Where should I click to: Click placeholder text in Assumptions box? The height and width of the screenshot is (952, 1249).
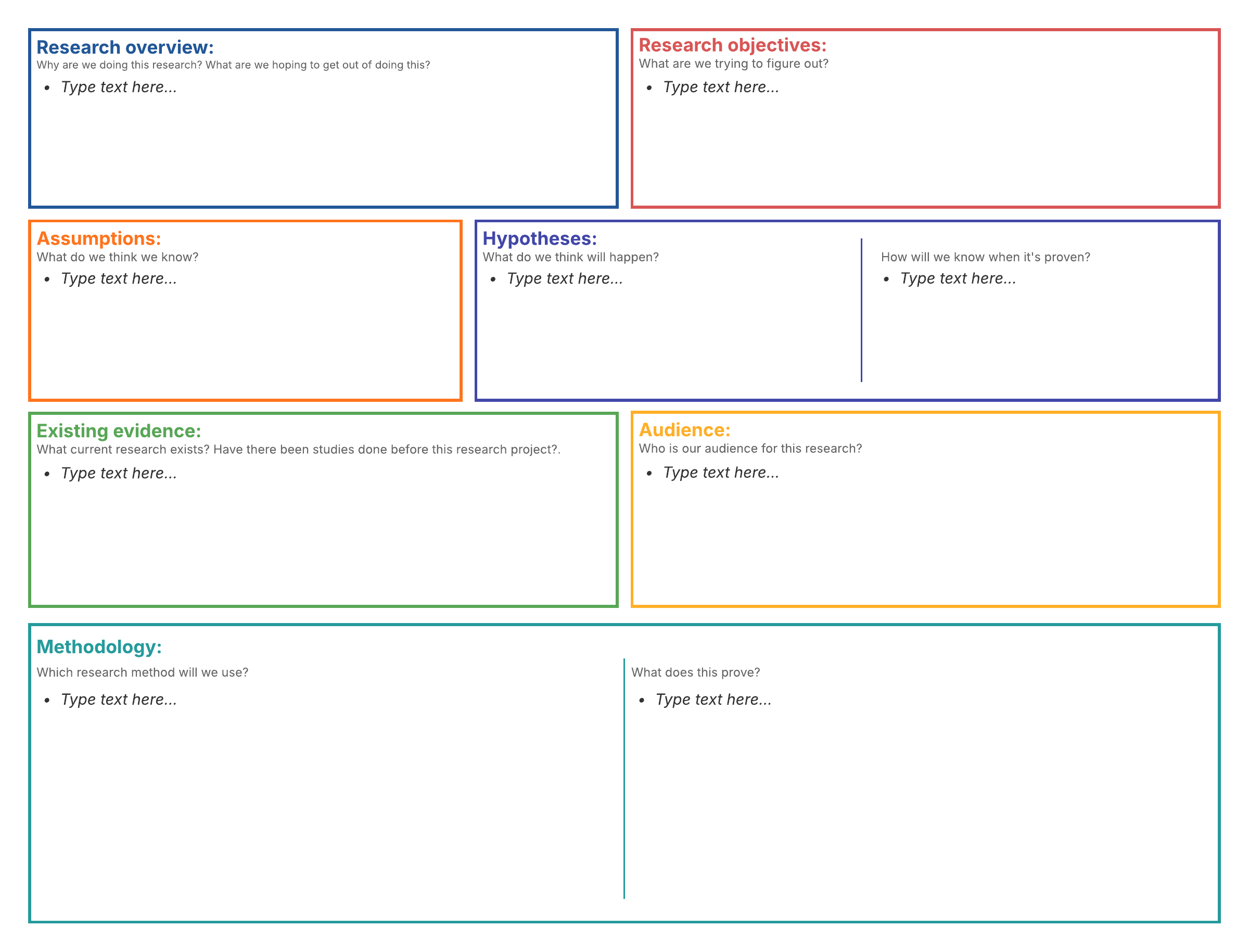click(x=118, y=279)
